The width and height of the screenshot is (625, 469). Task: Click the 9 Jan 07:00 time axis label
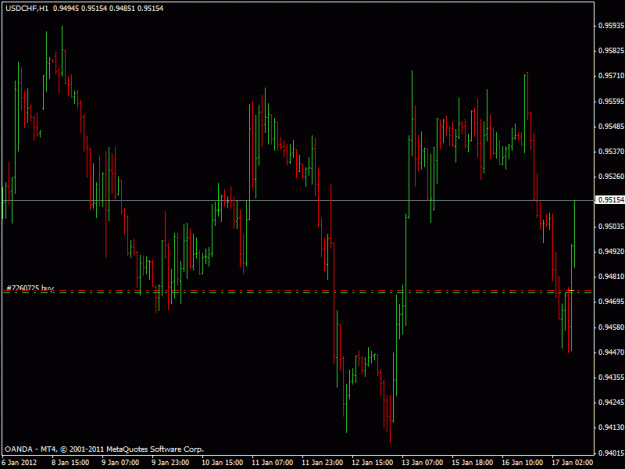coord(120,463)
